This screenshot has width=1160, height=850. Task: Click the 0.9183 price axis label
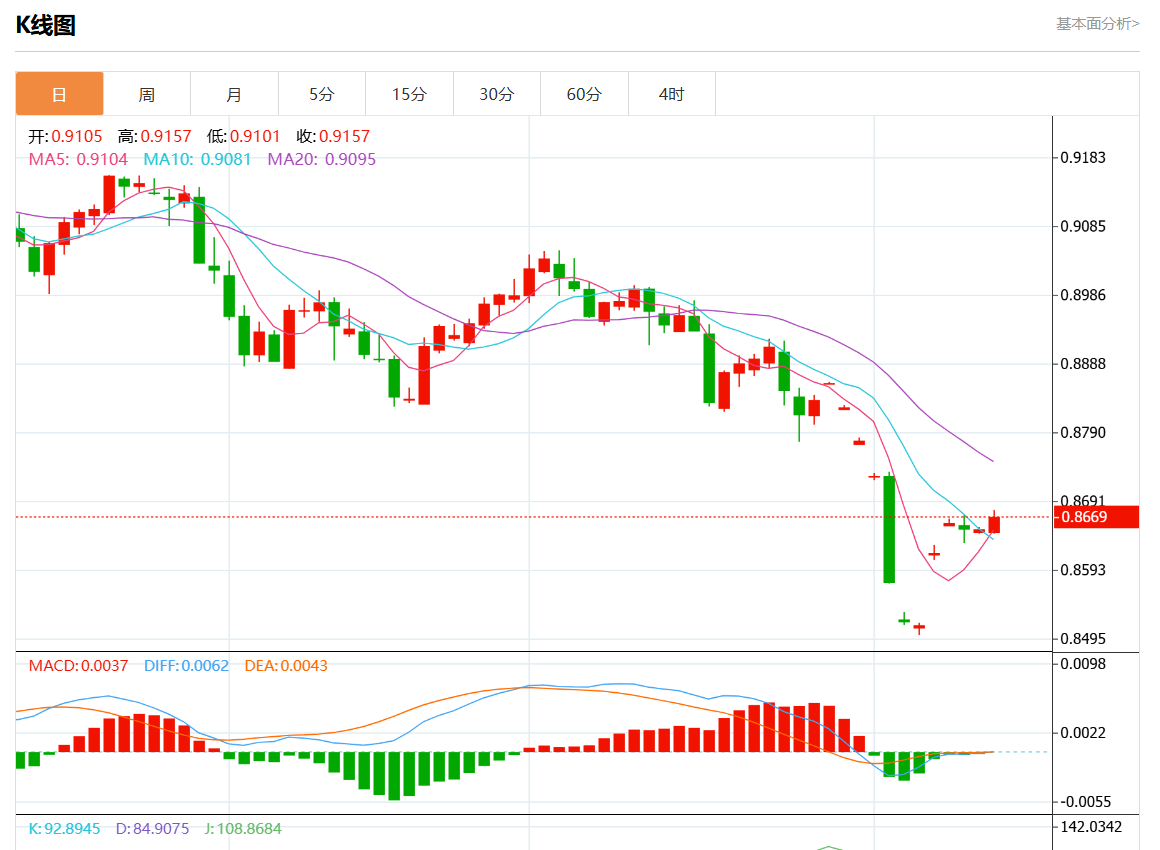click(1083, 158)
